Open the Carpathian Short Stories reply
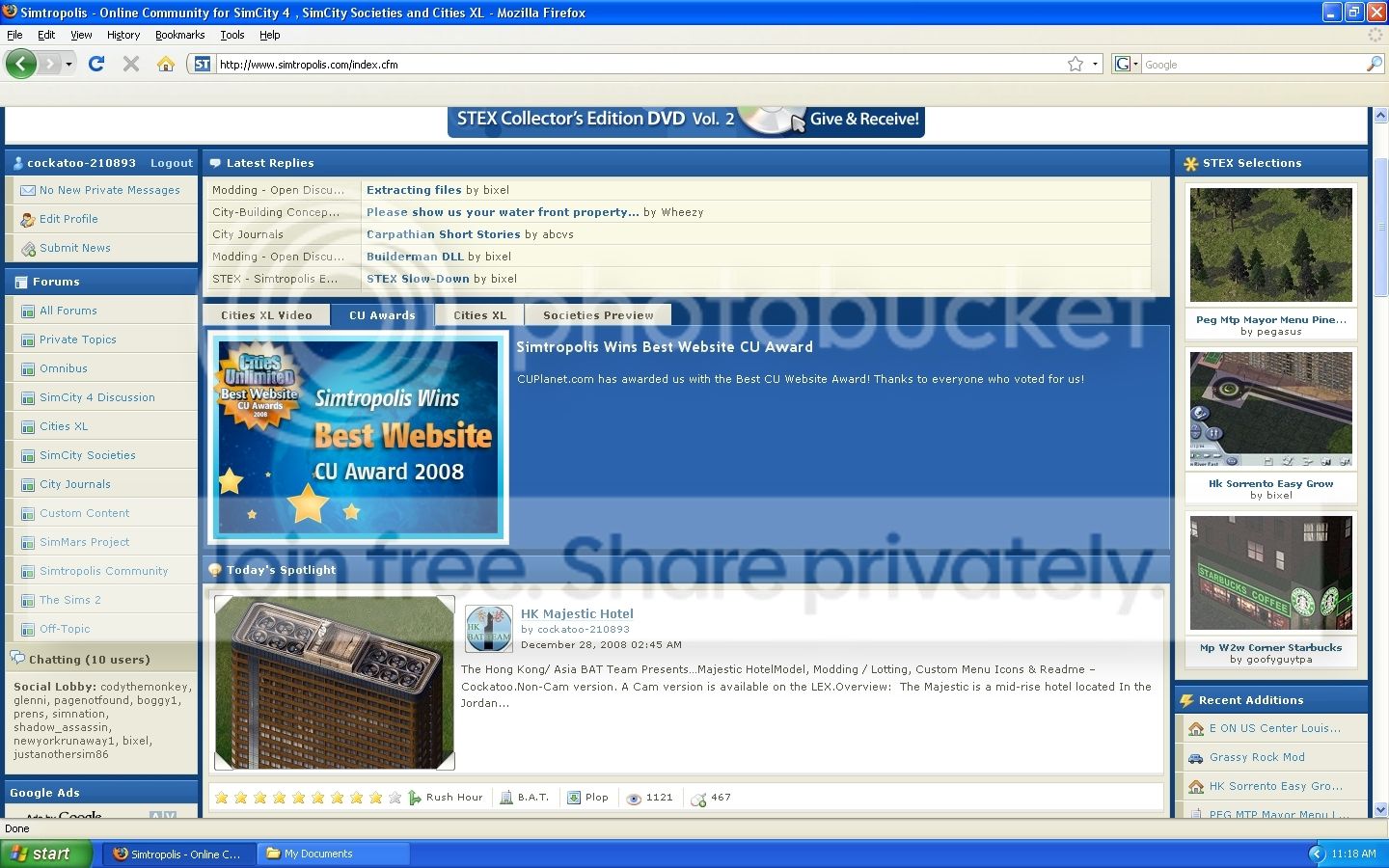Image resolution: width=1389 pixels, height=868 pixels. [x=443, y=234]
